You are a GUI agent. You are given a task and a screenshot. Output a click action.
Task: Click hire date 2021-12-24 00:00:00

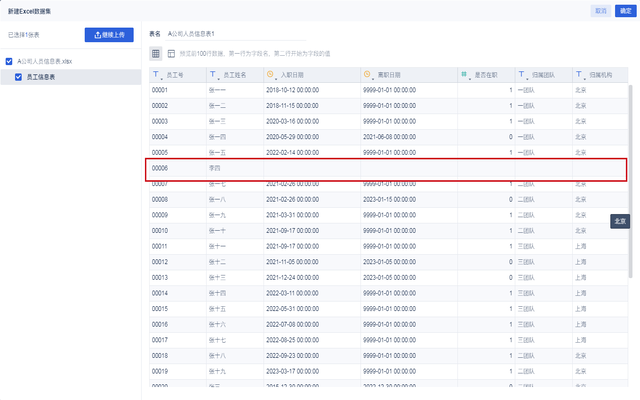pyautogui.click(x=293, y=277)
